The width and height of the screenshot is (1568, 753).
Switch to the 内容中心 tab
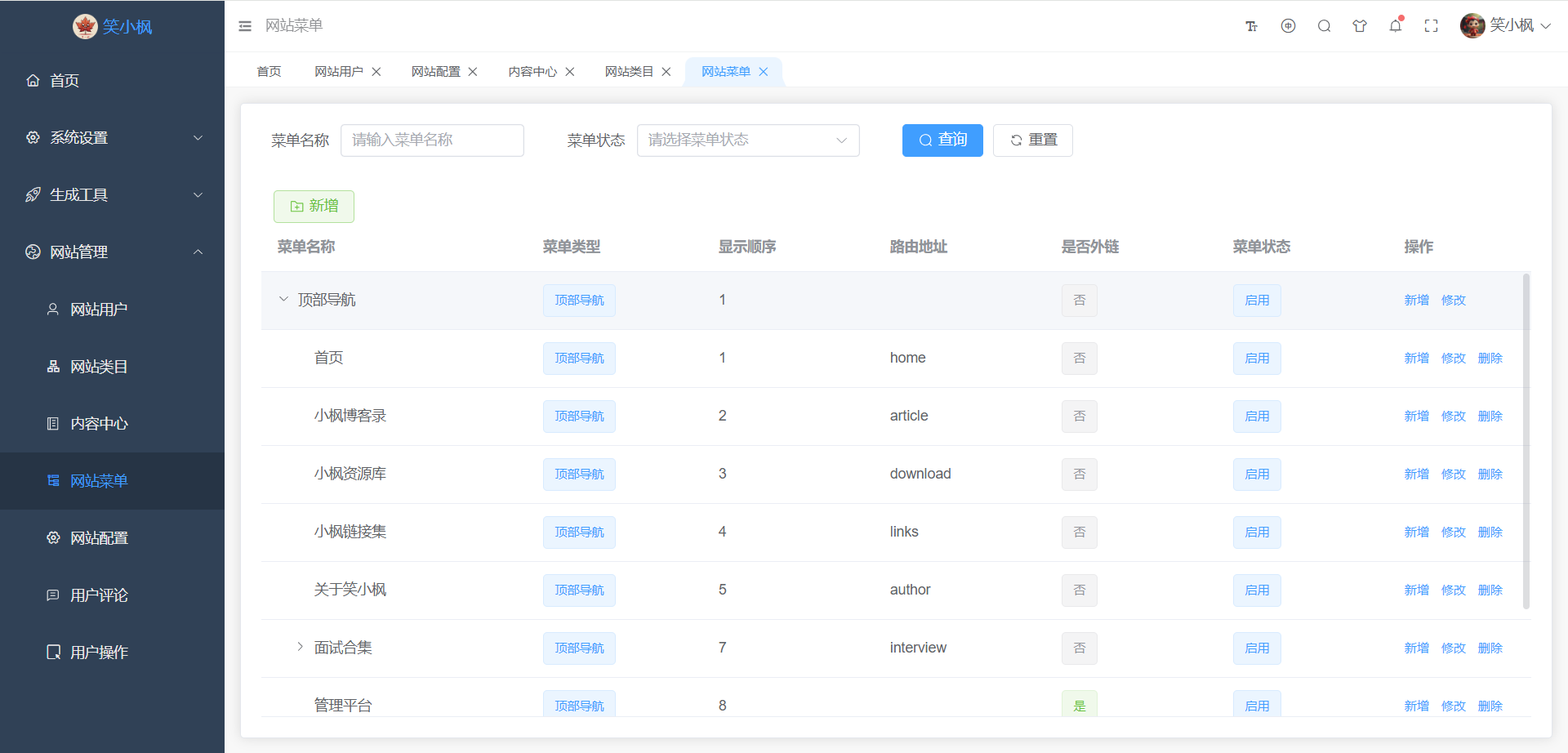pyautogui.click(x=532, y=72)
